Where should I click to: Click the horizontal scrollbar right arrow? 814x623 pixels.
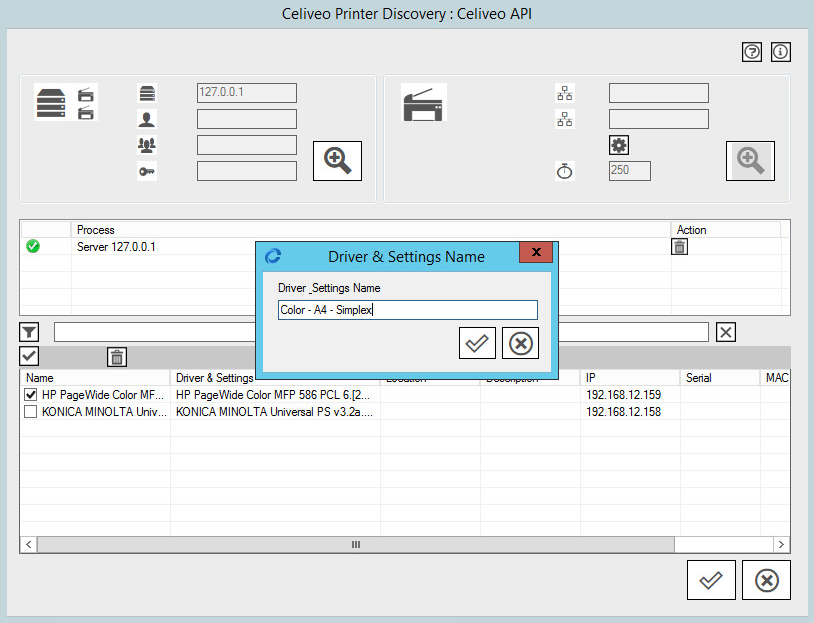click(x=782, y=545)
